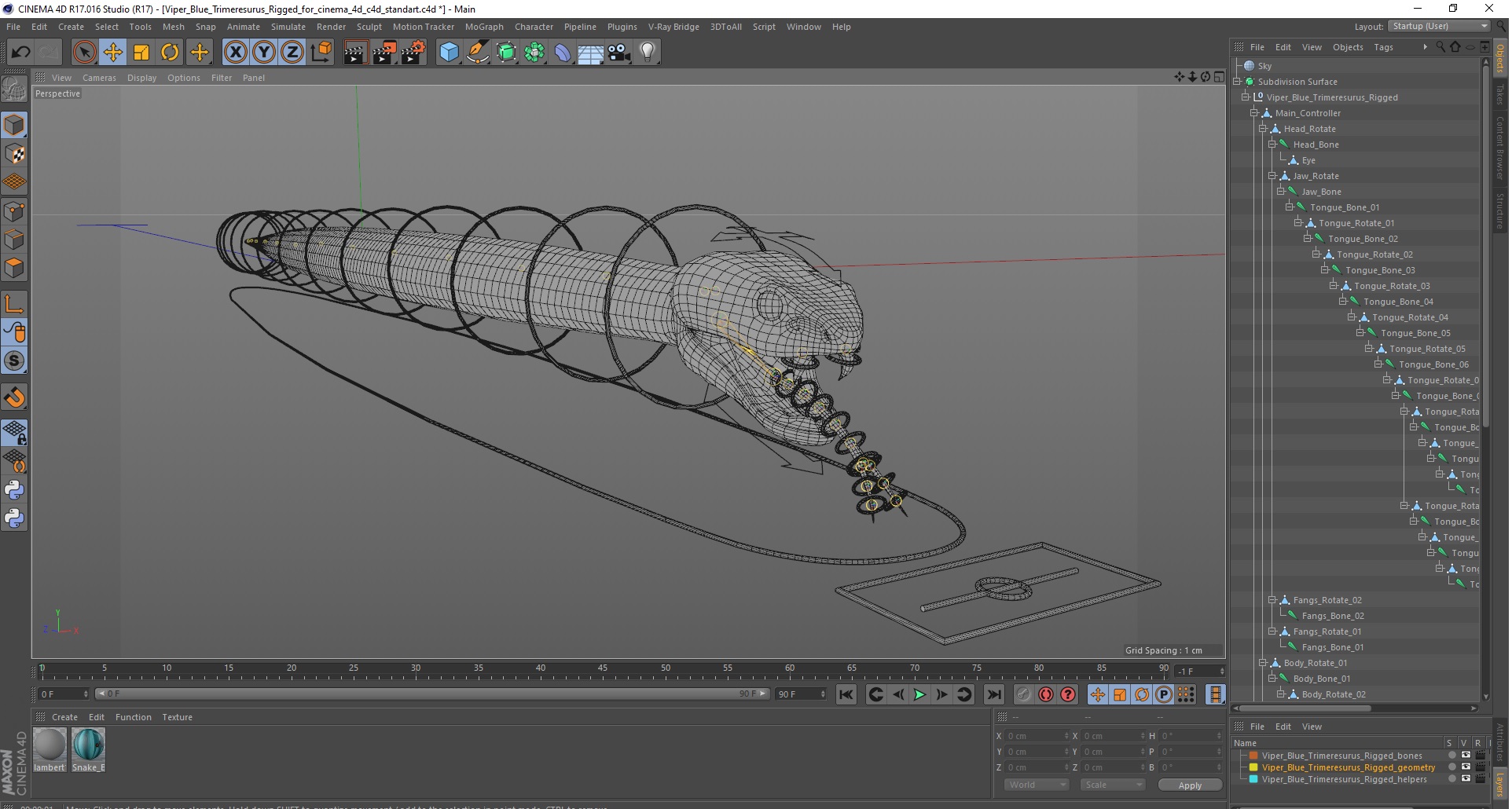Open viewport Cameras menu
1512x809 pixels.
pos(99,78)
